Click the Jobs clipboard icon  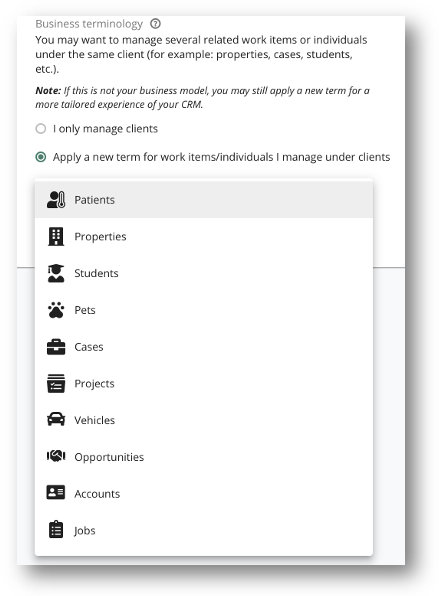[56, 529]
